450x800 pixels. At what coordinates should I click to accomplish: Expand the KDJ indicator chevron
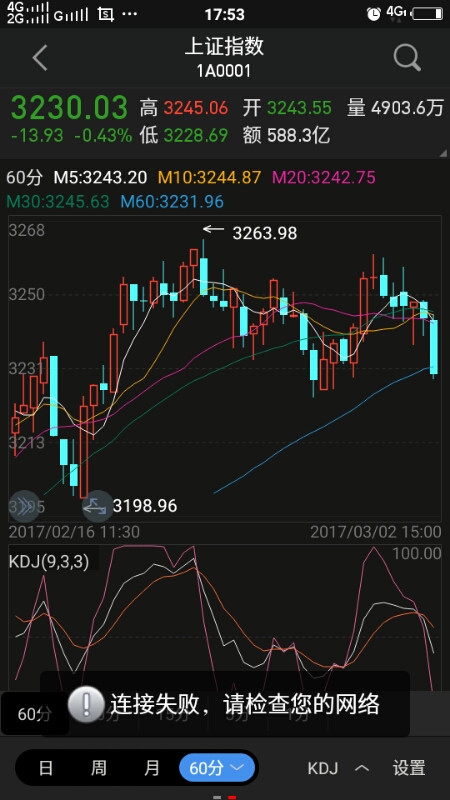click(362, 767)
